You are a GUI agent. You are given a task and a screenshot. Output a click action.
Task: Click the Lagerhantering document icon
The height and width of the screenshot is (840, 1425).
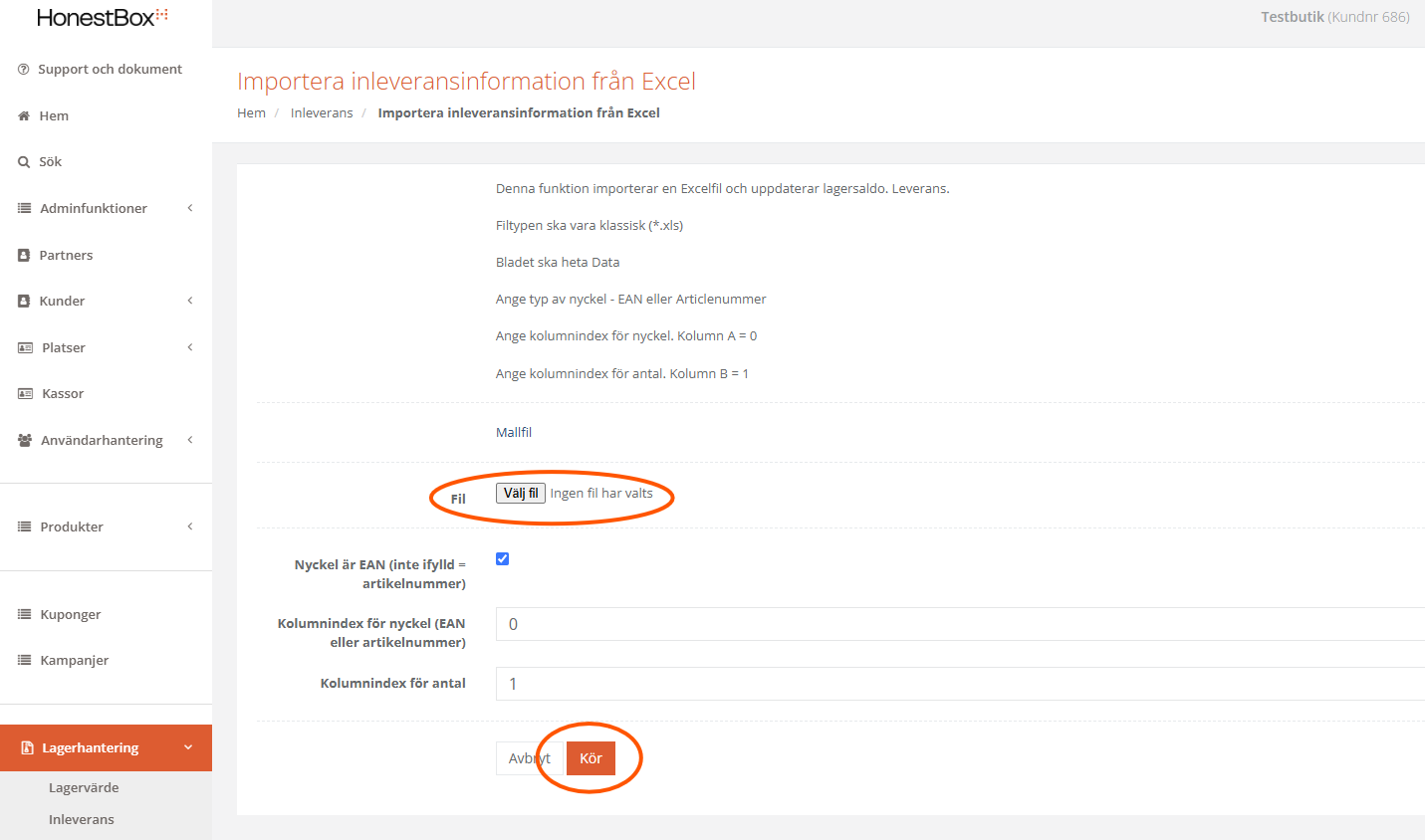pyautogui.click(x=27, y=748)
